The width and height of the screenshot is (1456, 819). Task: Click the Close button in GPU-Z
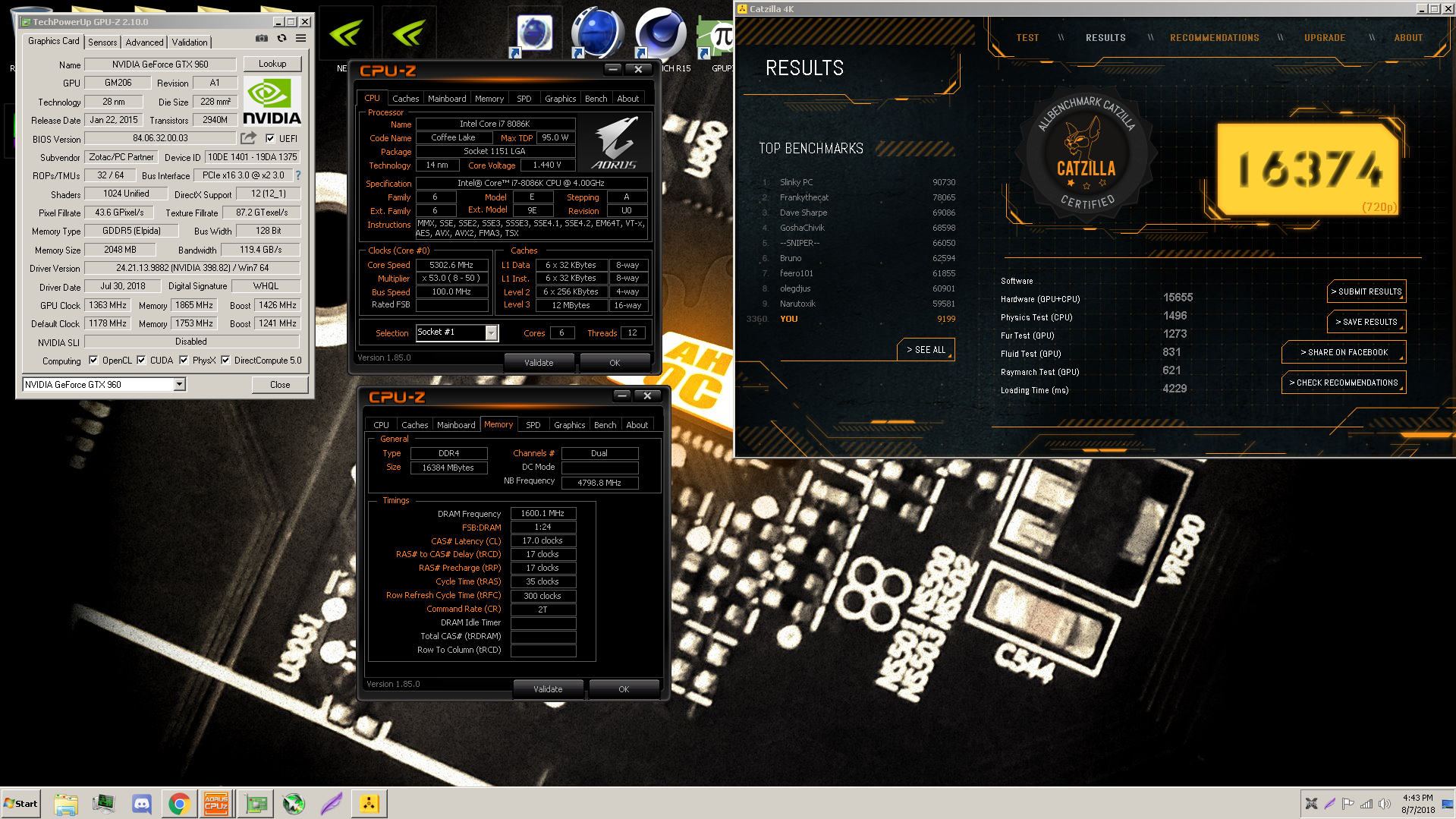(280, 385)
